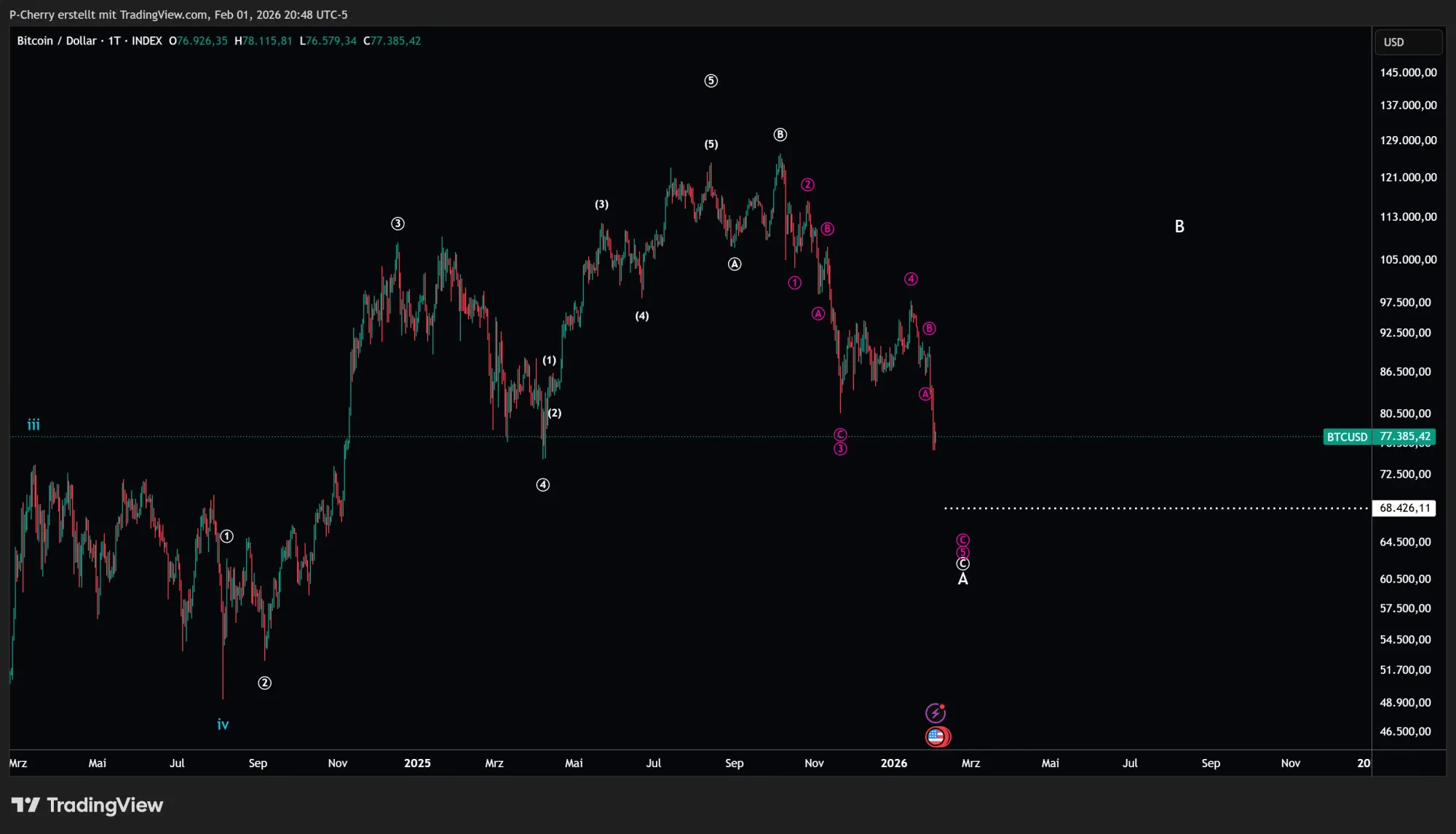Click the Bitcoin / Dollar symbol title
Viewport: 1456px width, 834px height.
click(57, 41)
